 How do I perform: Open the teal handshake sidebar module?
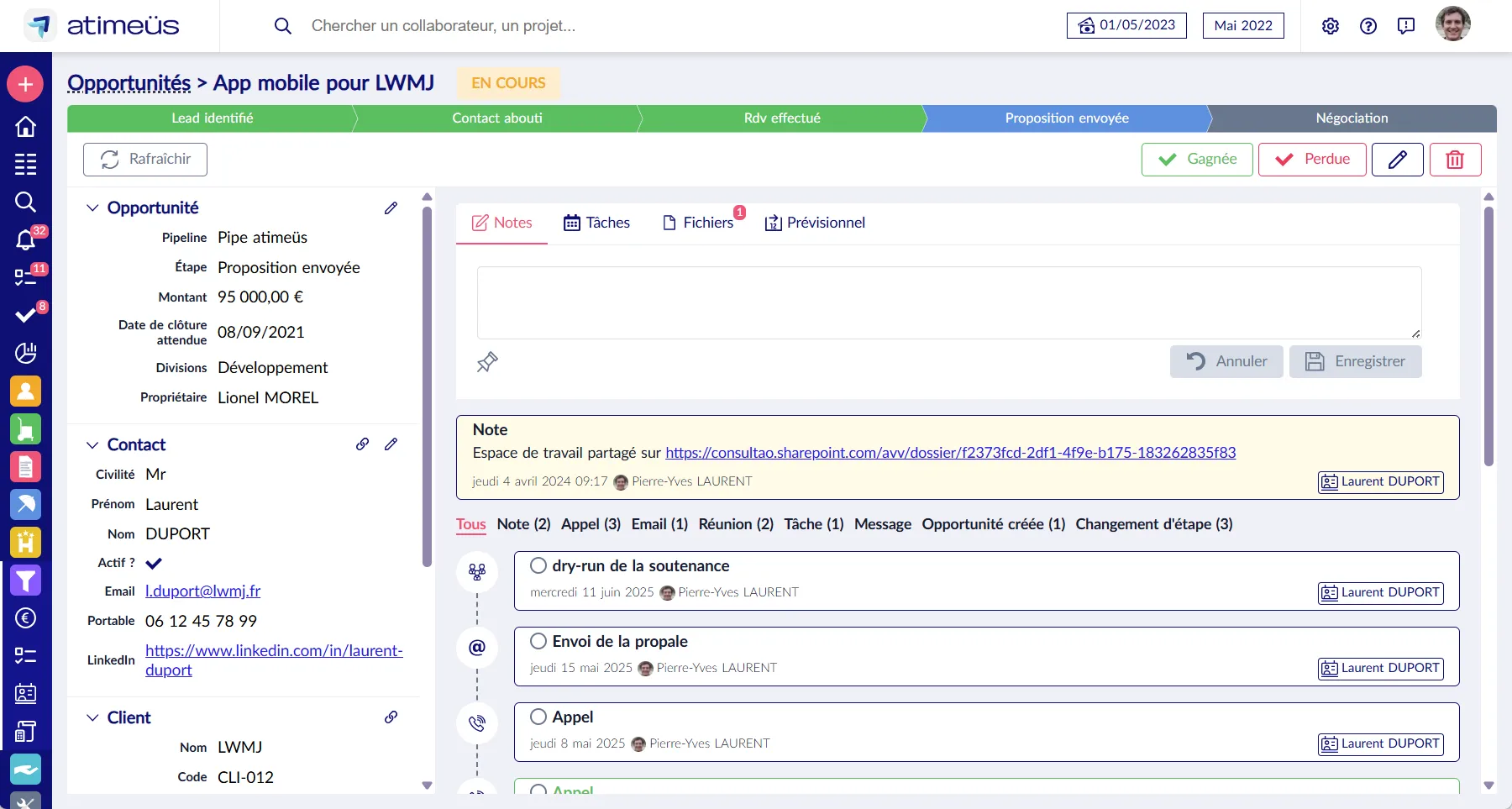click(x=25, y=770)
